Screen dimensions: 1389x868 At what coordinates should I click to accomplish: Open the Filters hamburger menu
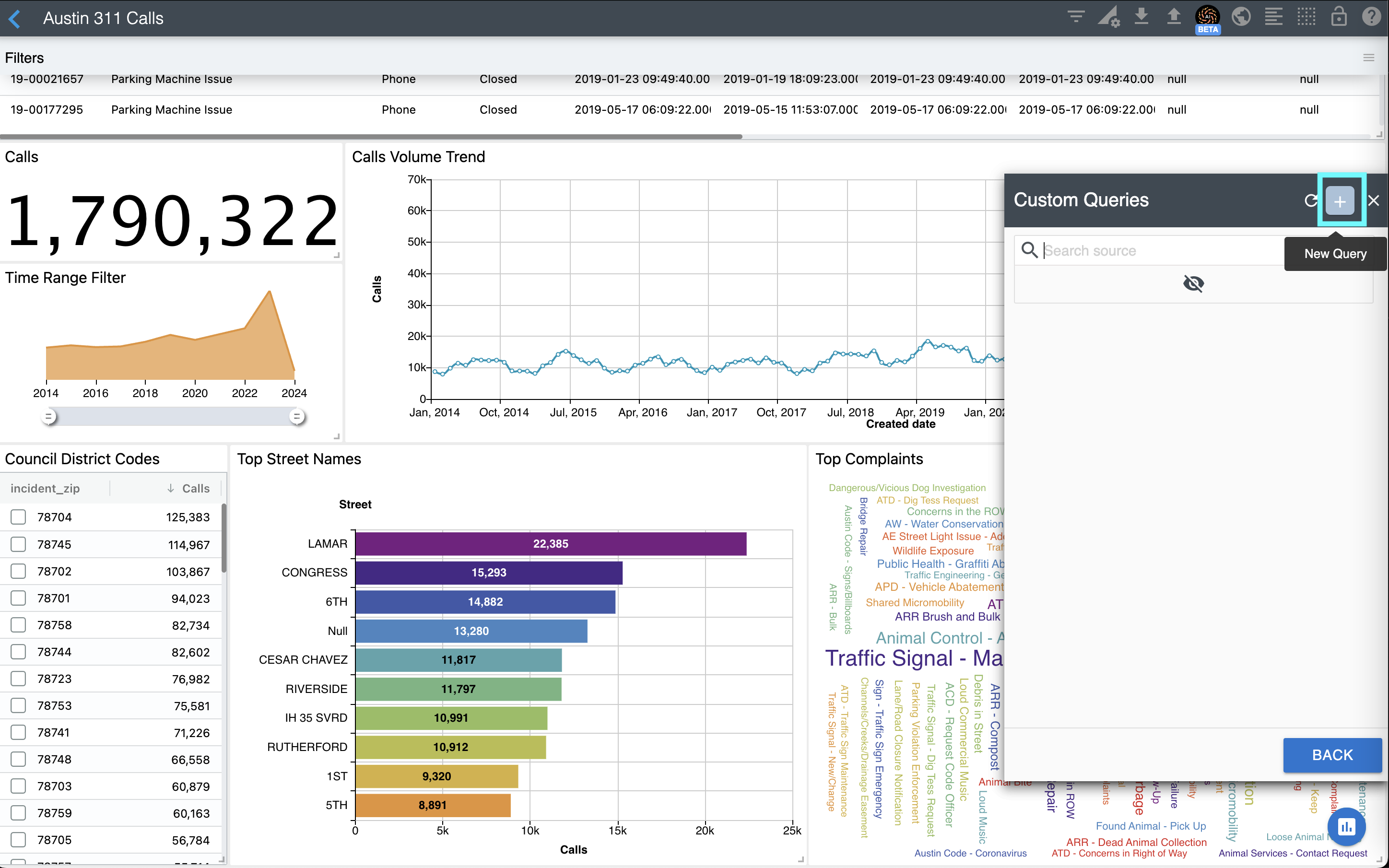click(x=1369, y=58)
